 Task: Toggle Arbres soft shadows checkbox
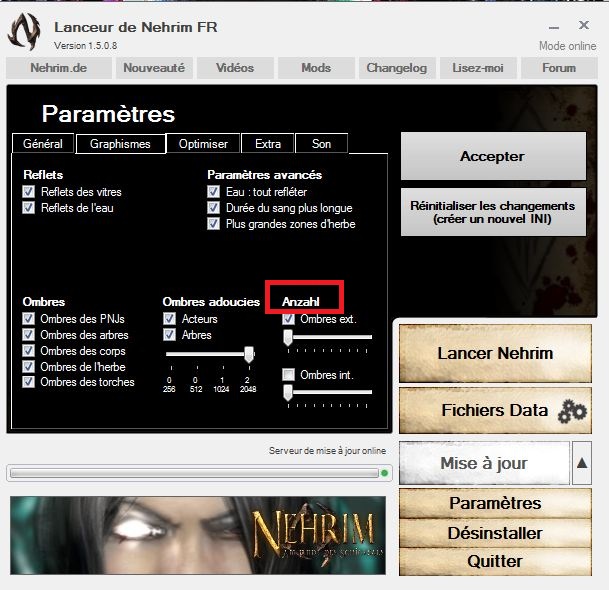(169, 334)
